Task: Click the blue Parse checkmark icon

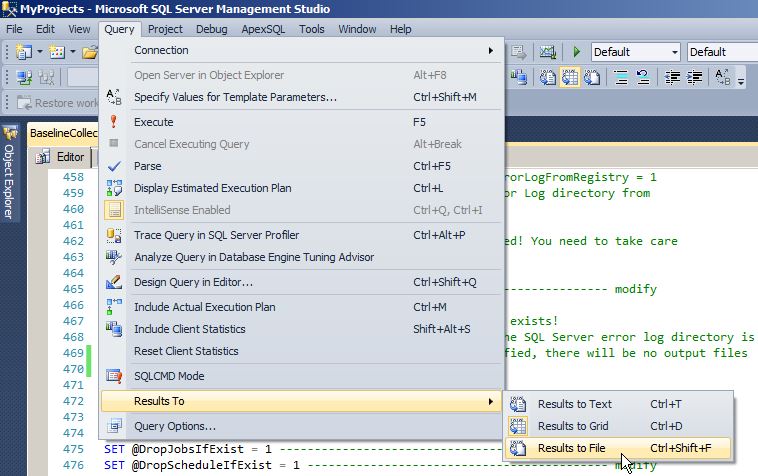Action: (x=114, y=166)
